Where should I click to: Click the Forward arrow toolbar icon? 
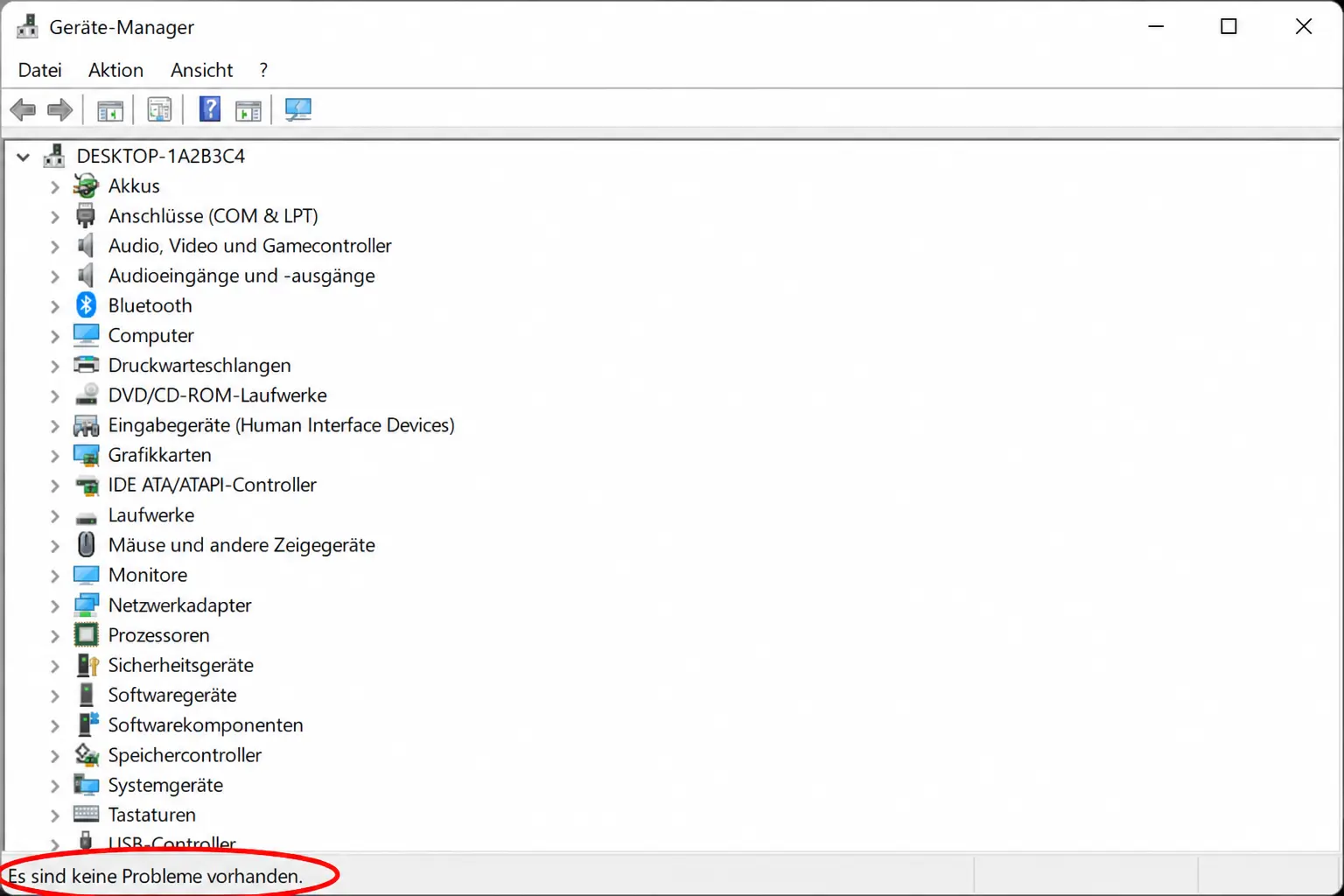tap(59, 110)
